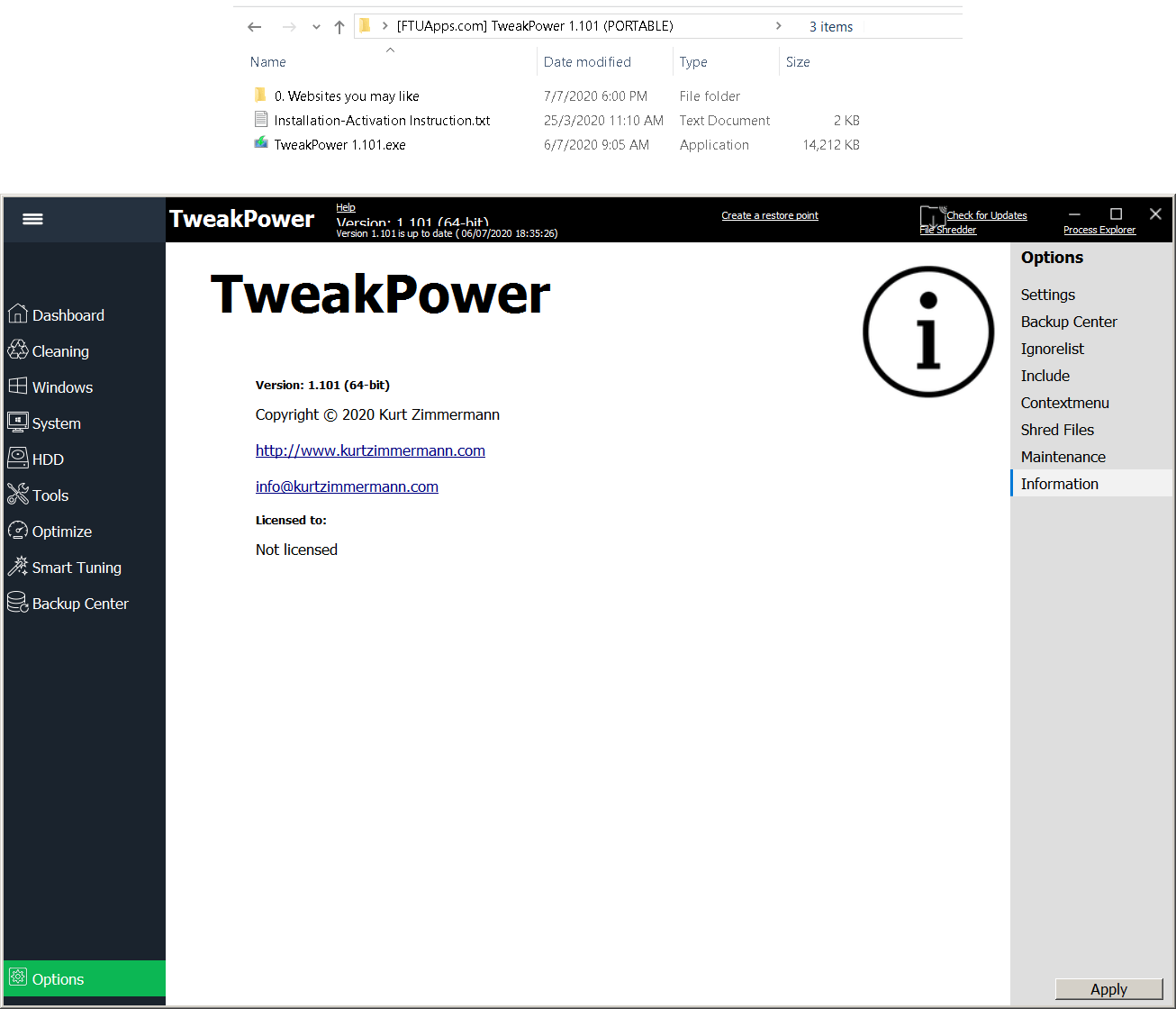The image size is (1176, 1009).
Task: Click the '7/7/2020 6:00 PM' date cell
Action: pos(595,96)
